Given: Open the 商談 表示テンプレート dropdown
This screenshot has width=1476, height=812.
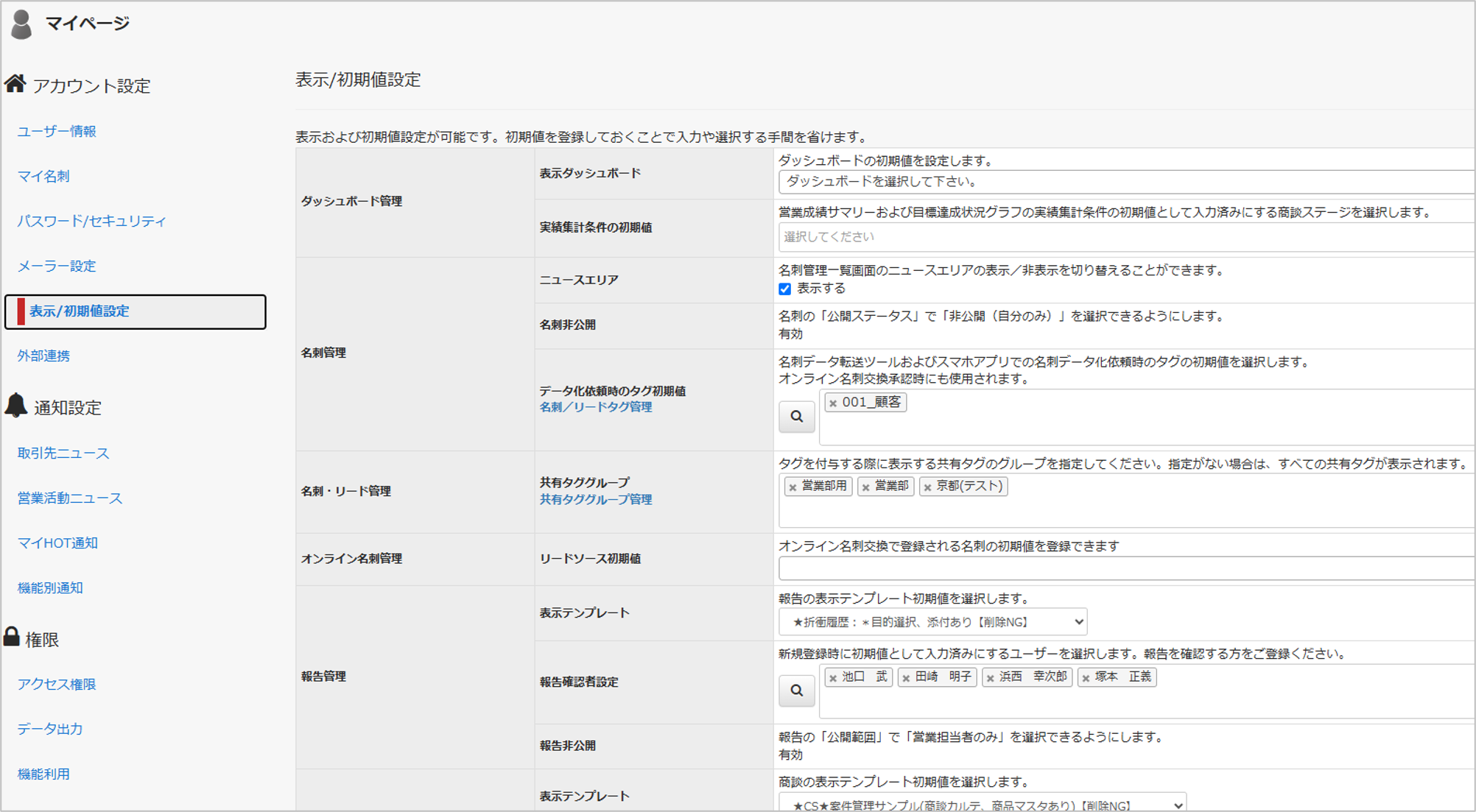Looking at the screenshot, I should pos(983,803).
